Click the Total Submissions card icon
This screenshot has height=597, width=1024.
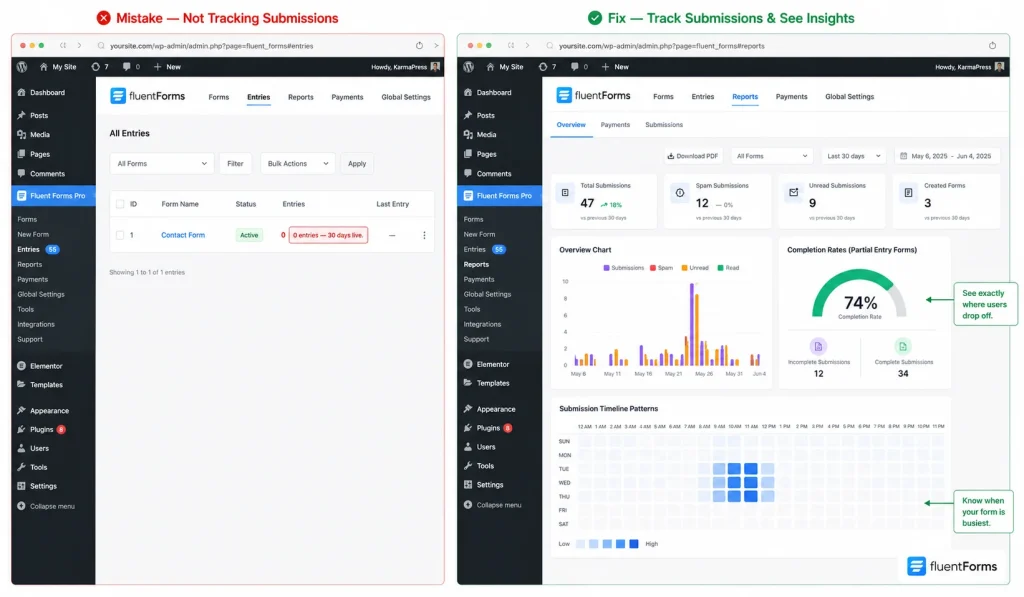tap(566, 193)
